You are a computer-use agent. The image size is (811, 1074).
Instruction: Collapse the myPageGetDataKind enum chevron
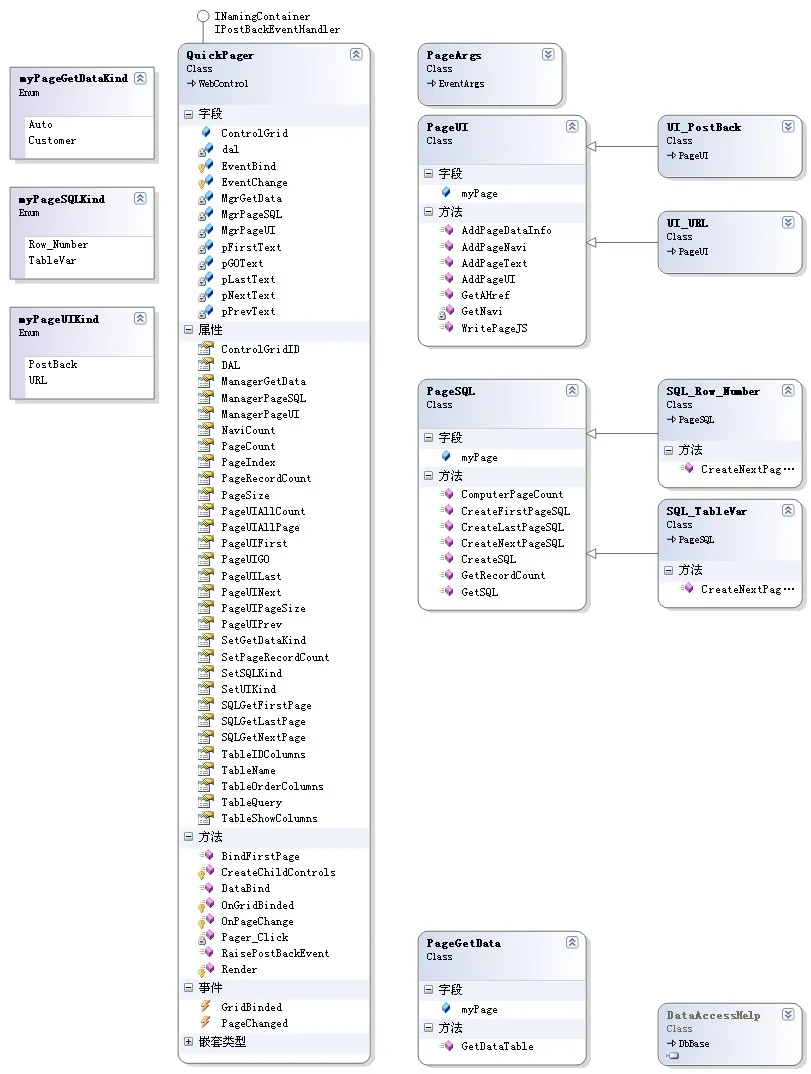(140, 78)
